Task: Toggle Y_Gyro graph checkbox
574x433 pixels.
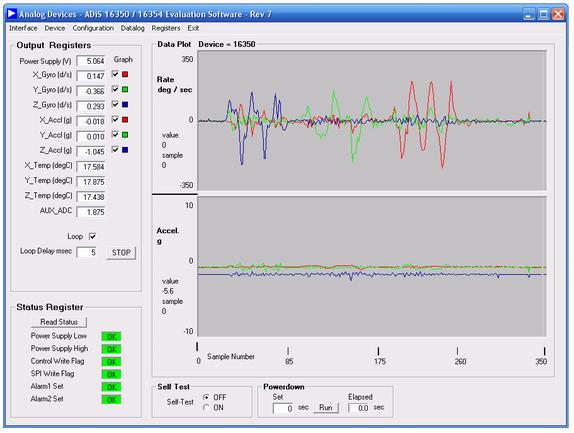Action: click(x=115, y=89)
